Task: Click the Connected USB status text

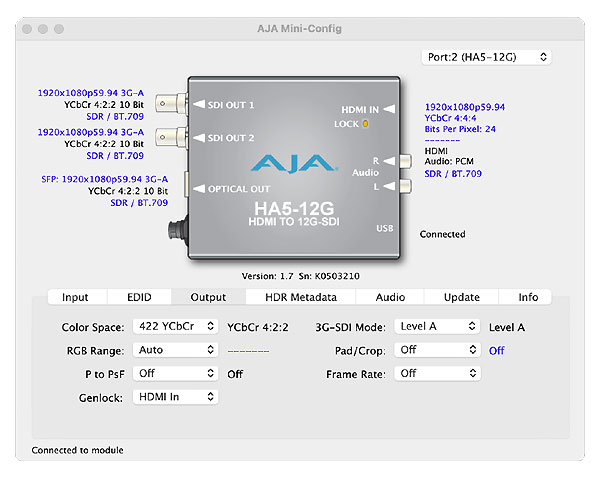Action: (443, 234)
